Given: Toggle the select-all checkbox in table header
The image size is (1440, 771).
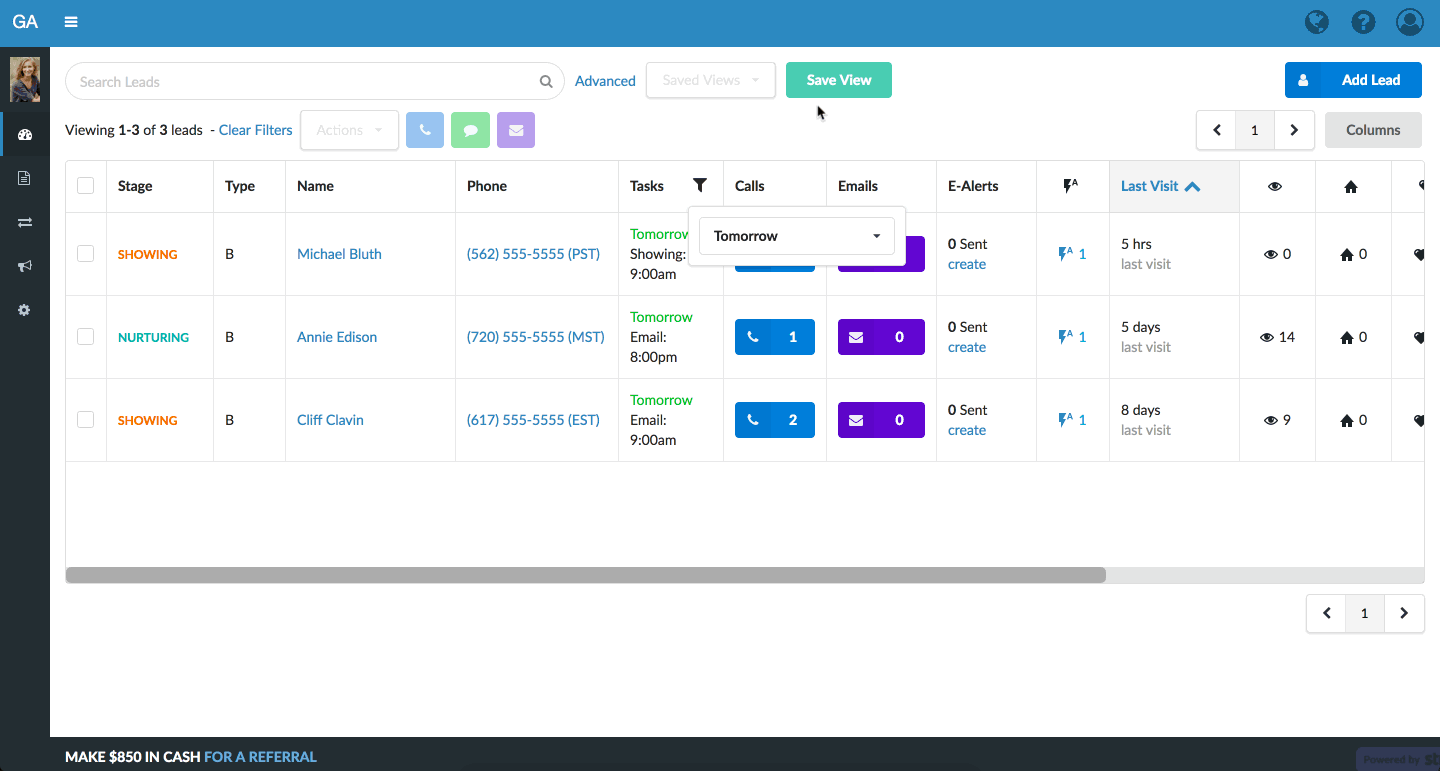Looking at the screenshot, I should (x=86, y=186).
